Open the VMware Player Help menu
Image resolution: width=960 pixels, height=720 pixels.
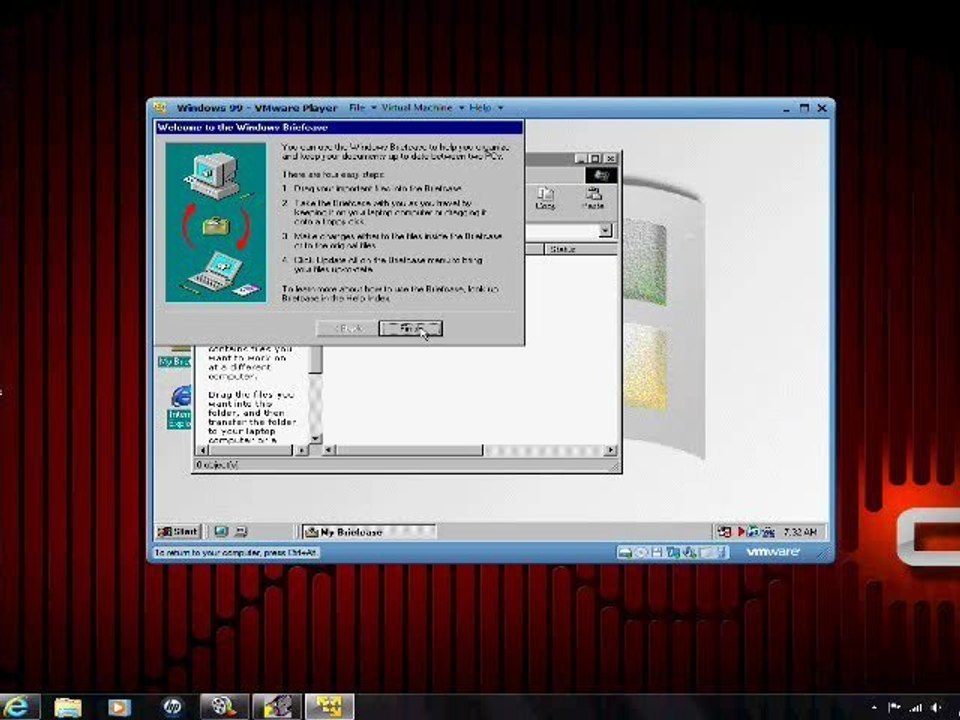486,108
